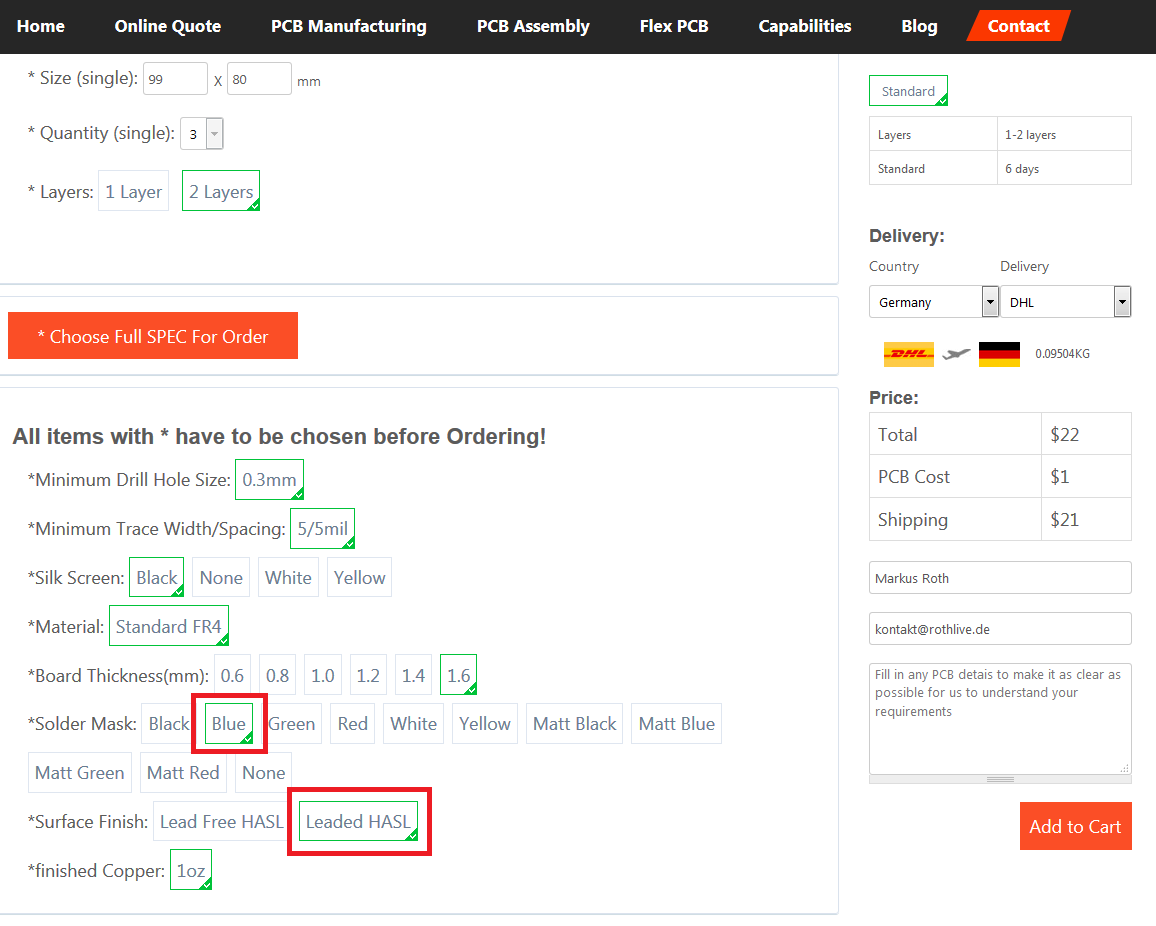This screenshot has height=926, width=1156.
Task: Open the Blog page
Action: (x=919, y=27)
